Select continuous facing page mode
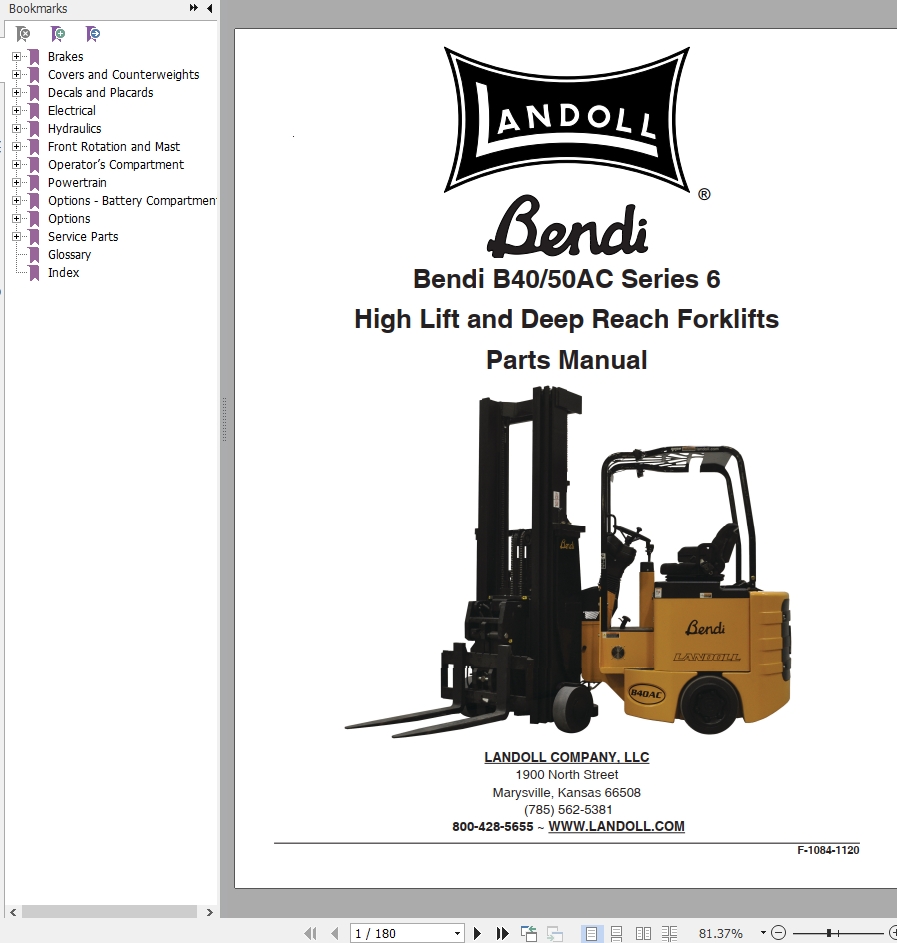Viewport: 897px width, 943px height. click(669, 933)
